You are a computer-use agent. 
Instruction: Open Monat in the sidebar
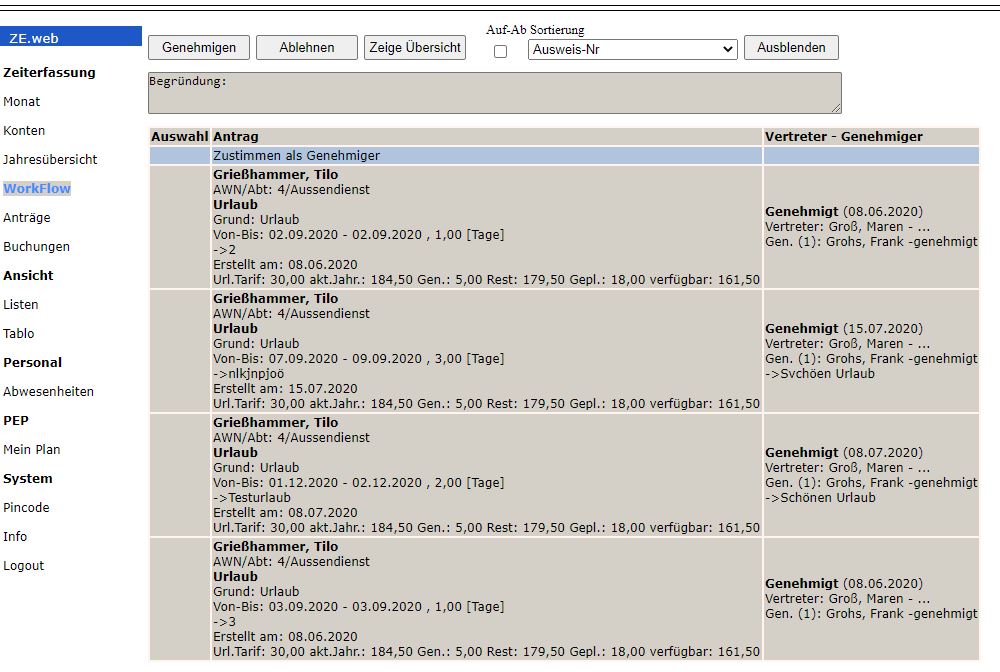tap(22, 102)
